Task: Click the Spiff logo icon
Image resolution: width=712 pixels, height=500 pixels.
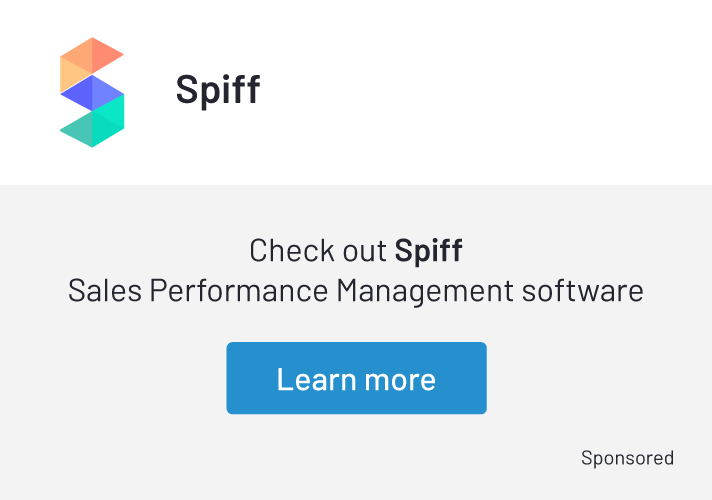Action: click(92, 92)
